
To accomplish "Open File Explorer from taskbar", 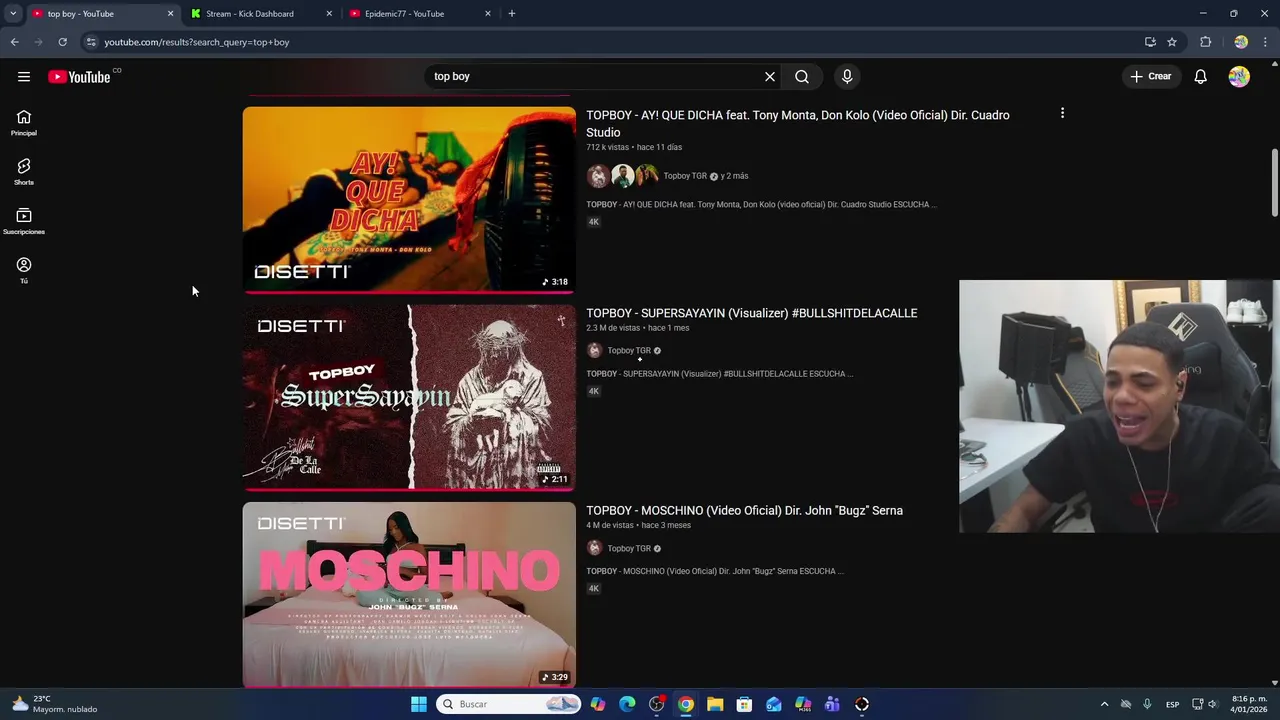I will pyautogui.click(x=715, y=704).
